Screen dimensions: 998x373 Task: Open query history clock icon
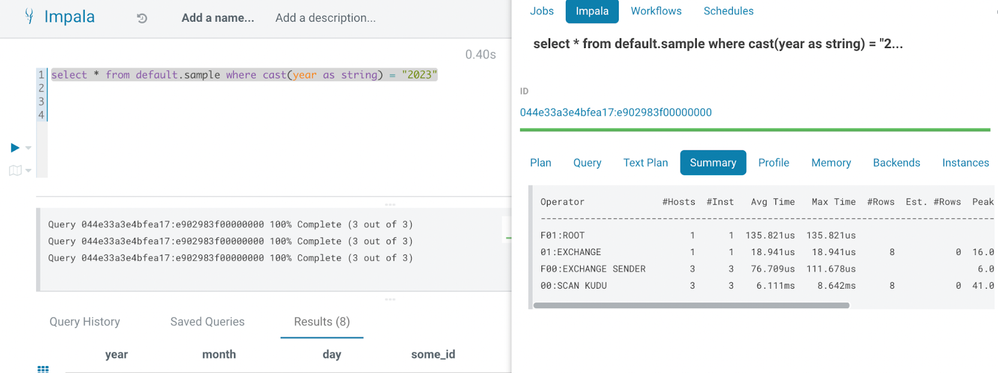(142, 18)
